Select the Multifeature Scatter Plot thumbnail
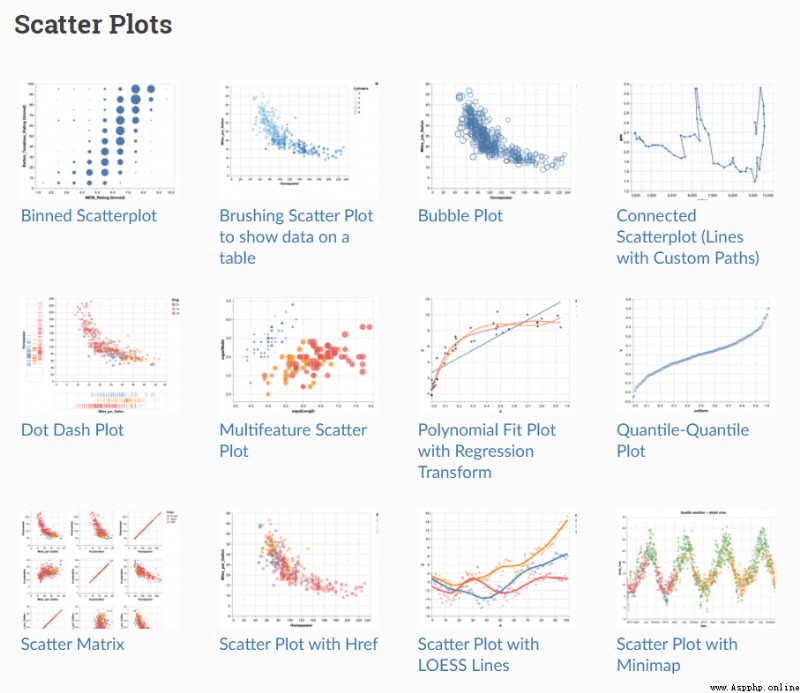This screenshot has height=693, width=800. click(299, 355)
